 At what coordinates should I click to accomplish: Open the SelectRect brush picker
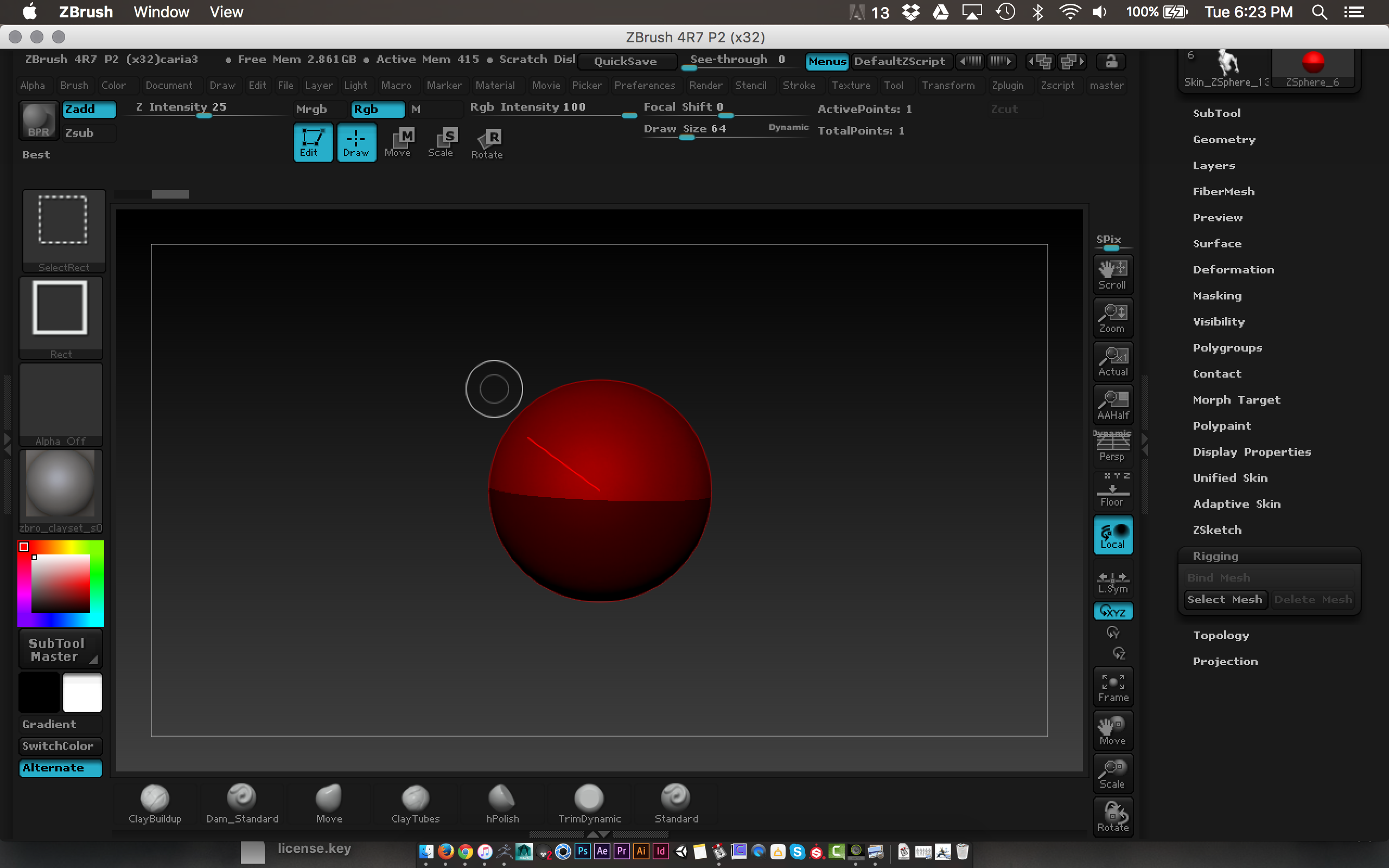coord(63,231)
